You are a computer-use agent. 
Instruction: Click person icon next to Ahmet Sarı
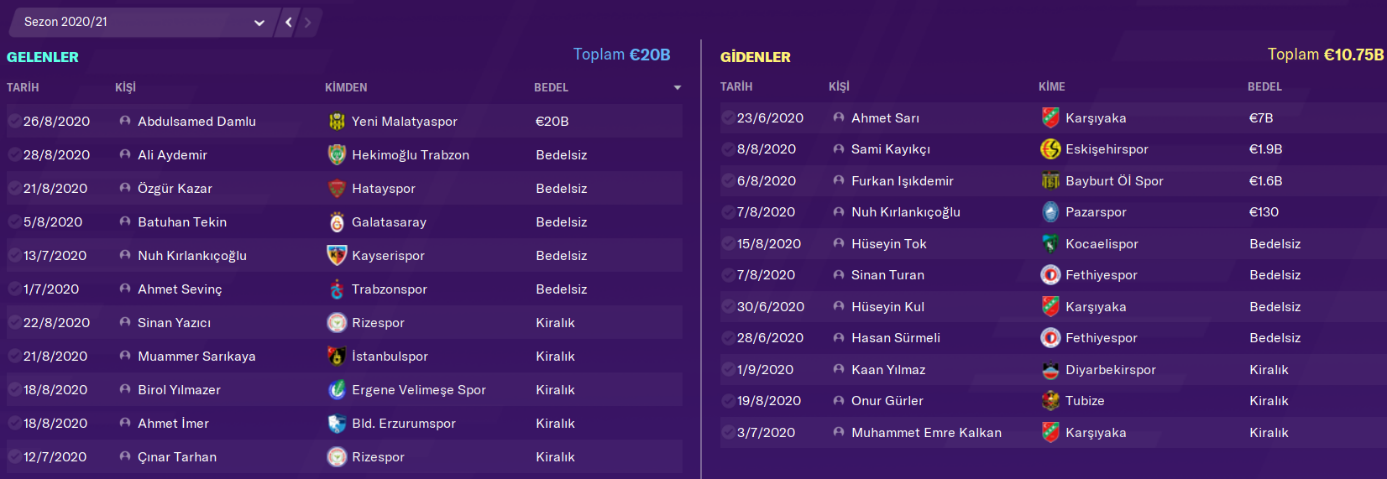click(x=838, y=118)
